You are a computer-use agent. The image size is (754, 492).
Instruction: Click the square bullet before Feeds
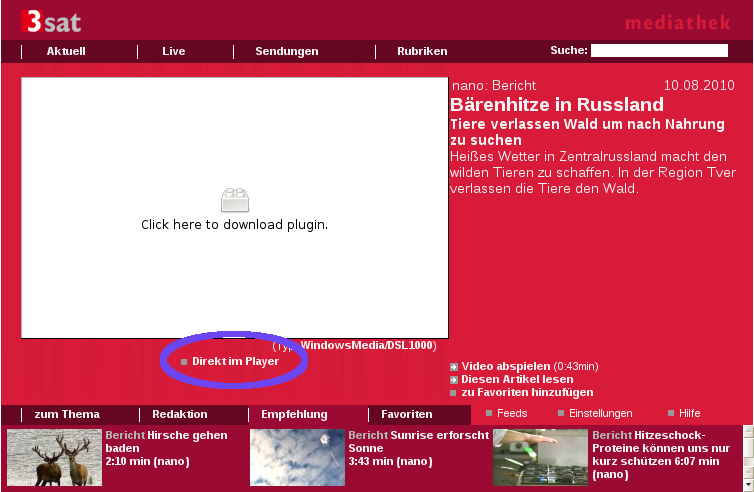point(488,413)
